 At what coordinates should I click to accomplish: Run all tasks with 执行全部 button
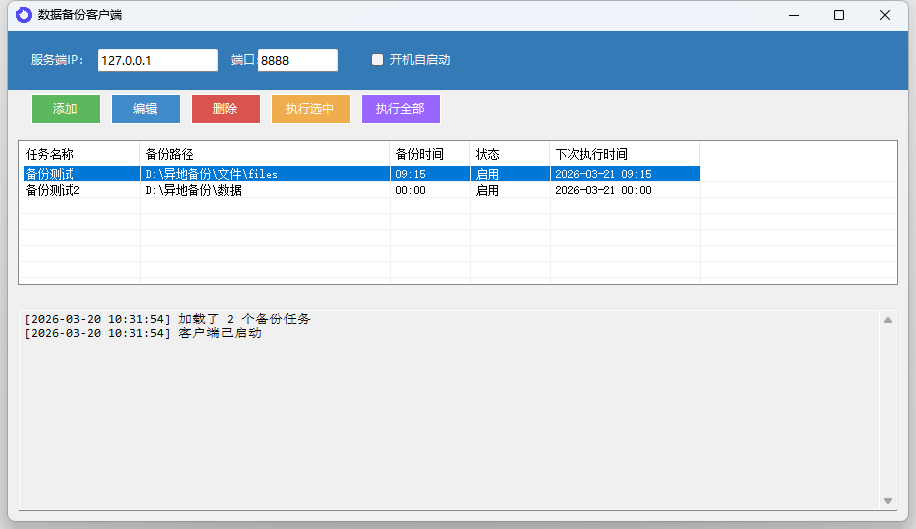click(x=400, y=109)
